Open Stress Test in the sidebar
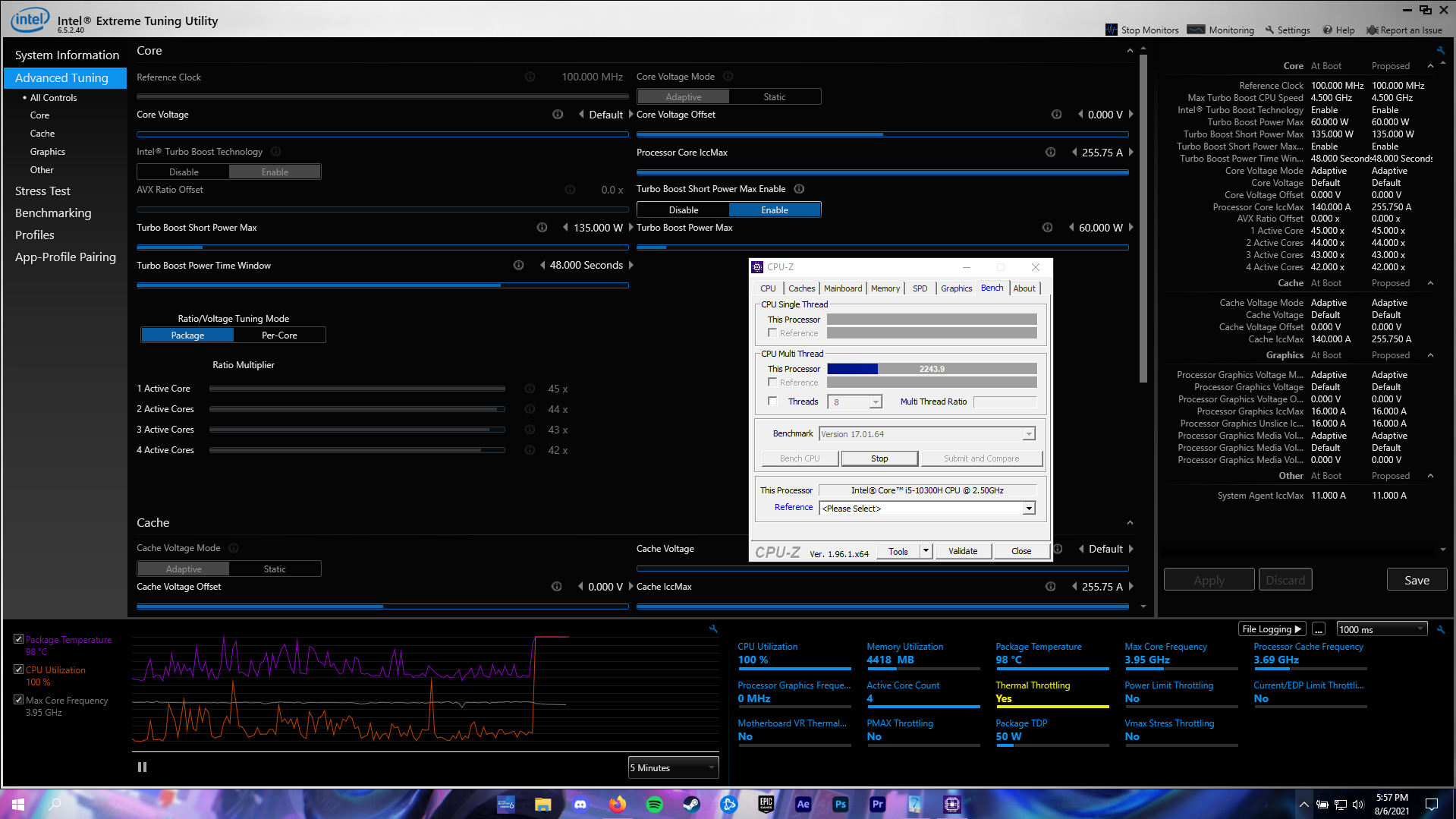The height and width of the screenshot is (819, 1456). (x=42, y=191)
